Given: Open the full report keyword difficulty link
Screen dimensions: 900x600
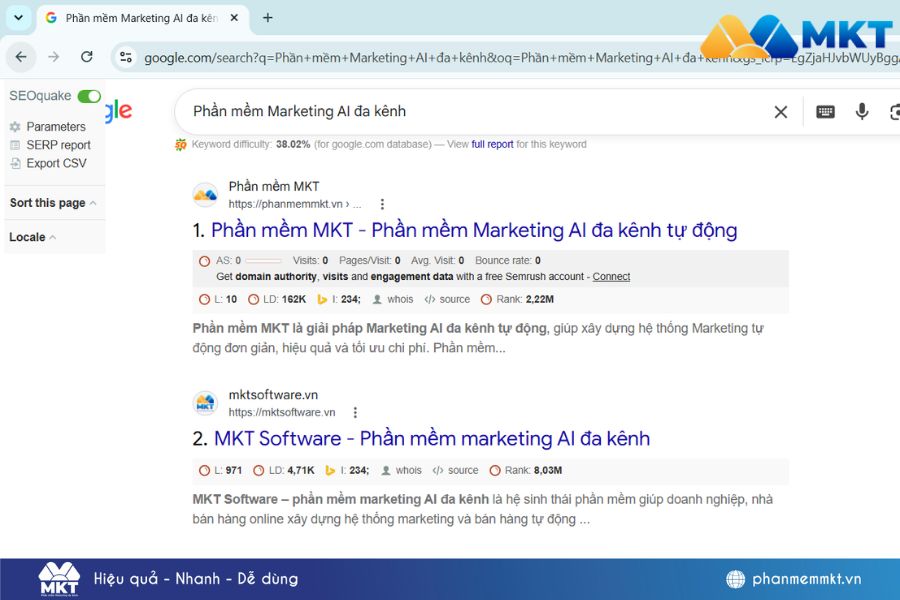Looking at the screenshot, I should coord(492,144).
